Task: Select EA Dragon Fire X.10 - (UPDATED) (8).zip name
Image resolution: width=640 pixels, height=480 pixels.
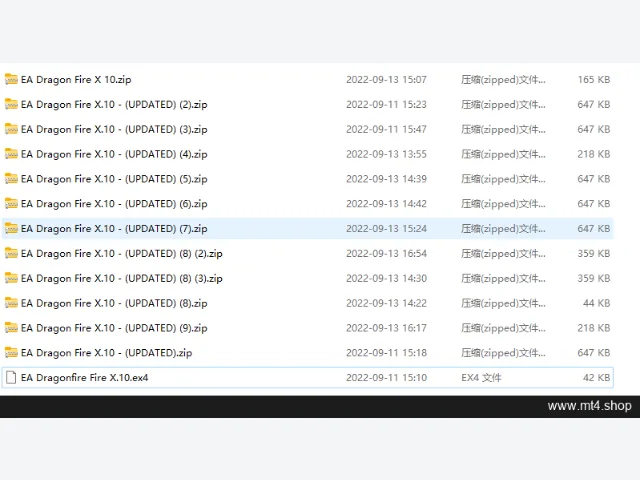Action: coord(114,303)
